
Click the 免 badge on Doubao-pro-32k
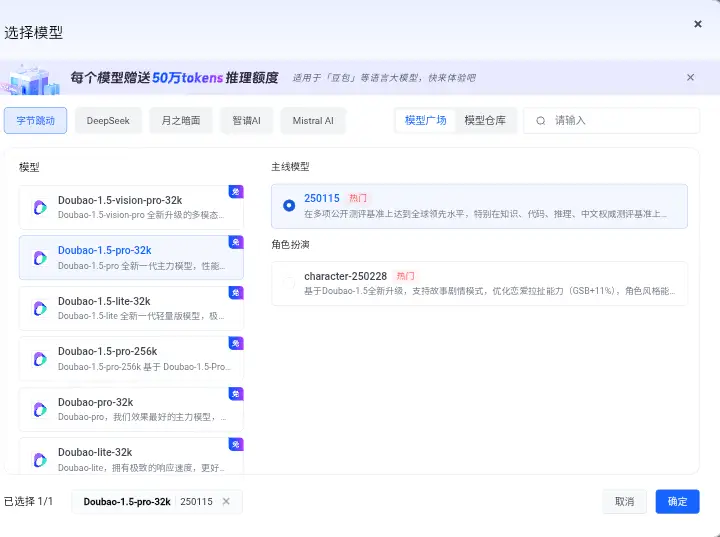coord(236,394)
